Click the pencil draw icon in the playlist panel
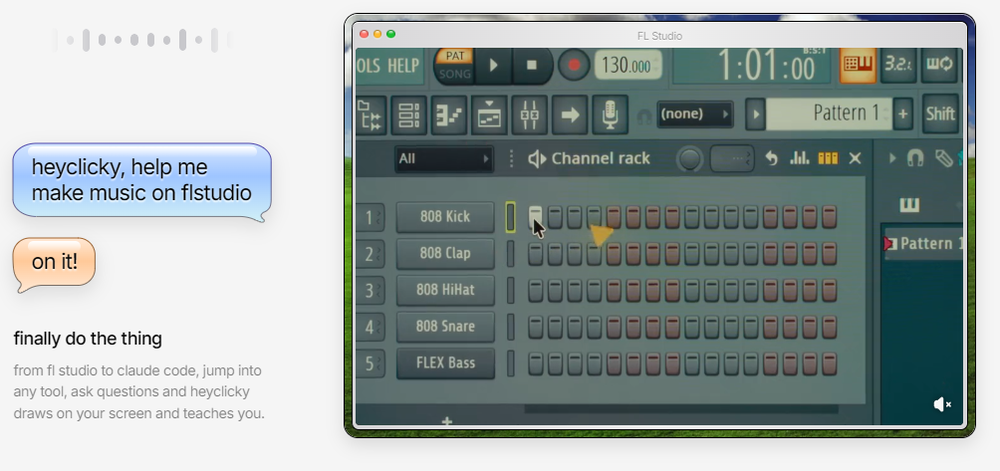Screen dimensions: 1000x471 coord(945,158)
